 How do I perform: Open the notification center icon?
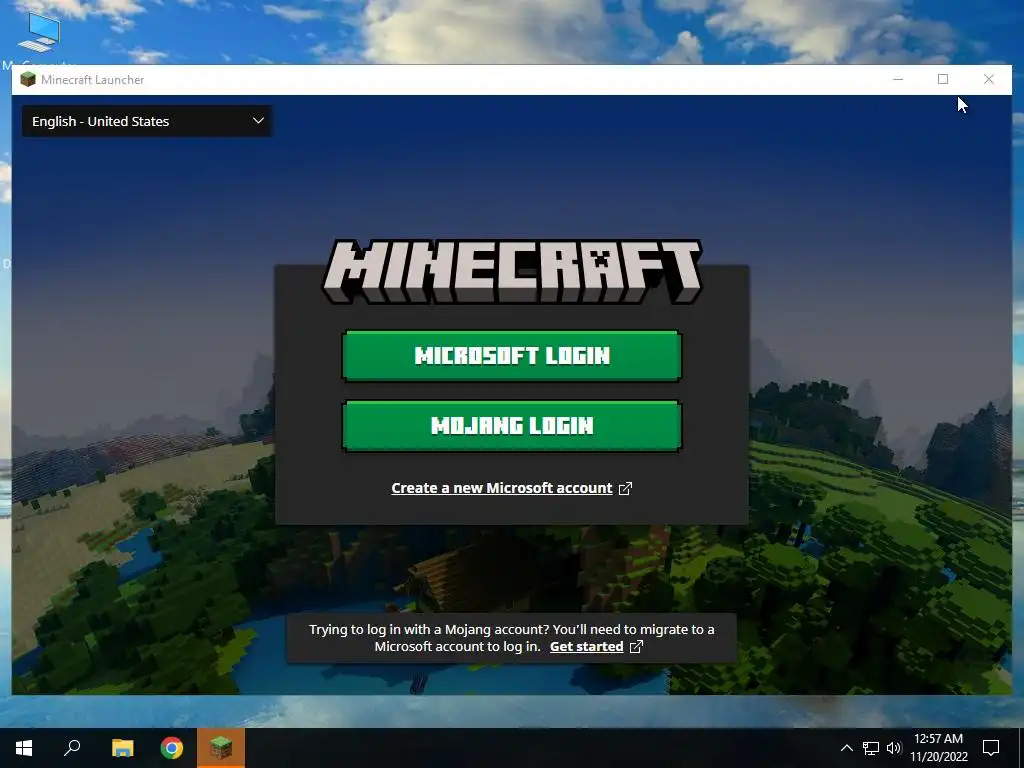tap(991, 748)
